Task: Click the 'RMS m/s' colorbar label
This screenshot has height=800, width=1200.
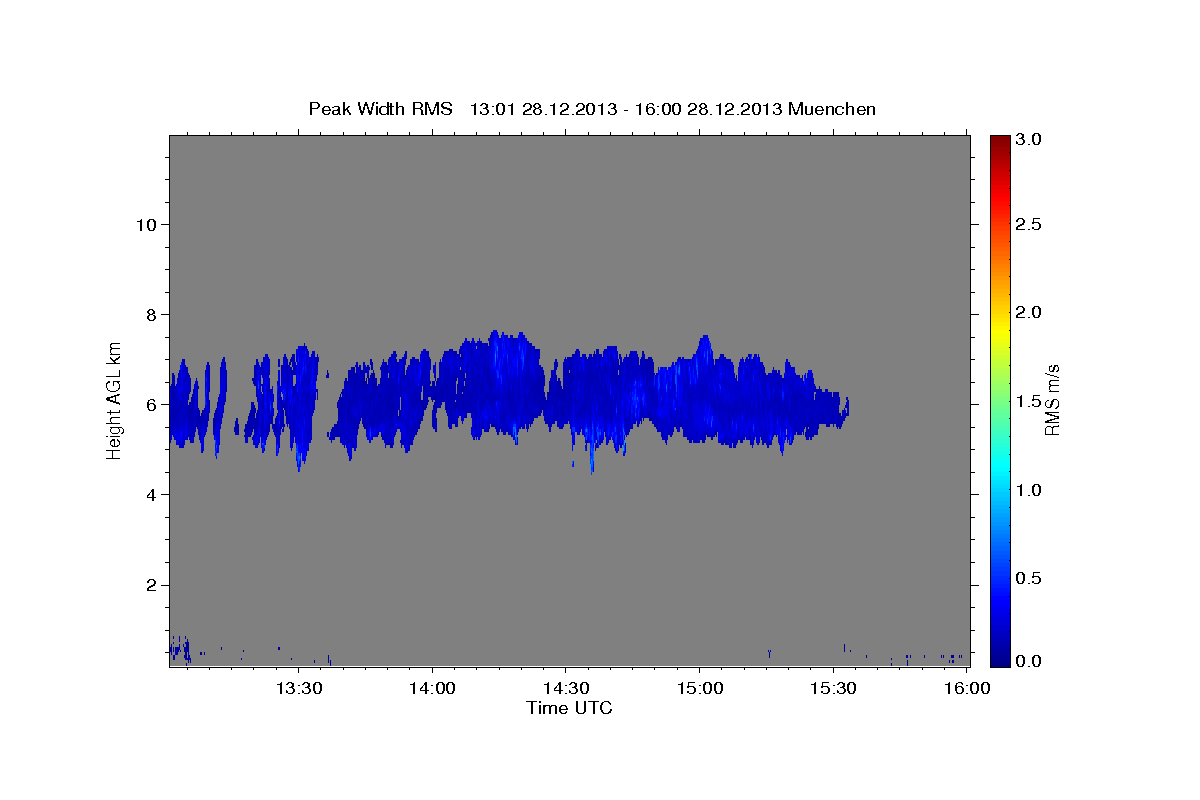Action: tap(1052, 400)
